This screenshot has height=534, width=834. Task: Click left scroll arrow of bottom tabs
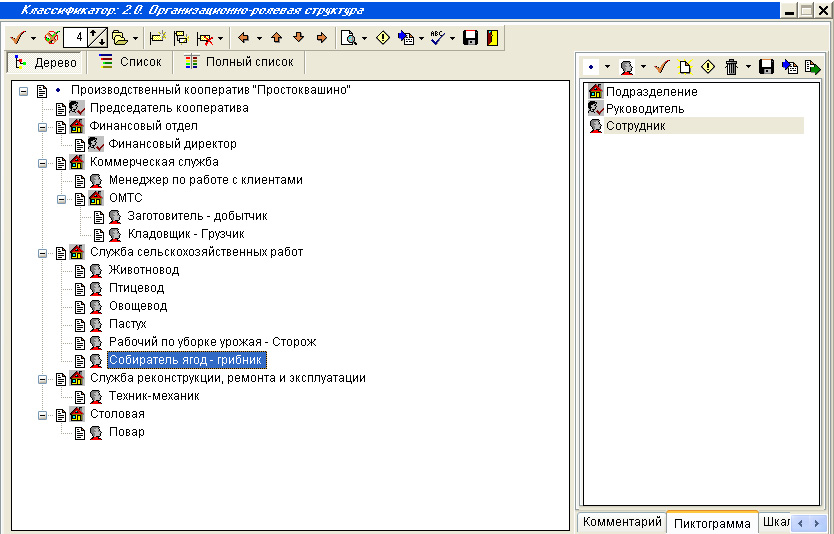pyautogui.click(x=800, y=524)
